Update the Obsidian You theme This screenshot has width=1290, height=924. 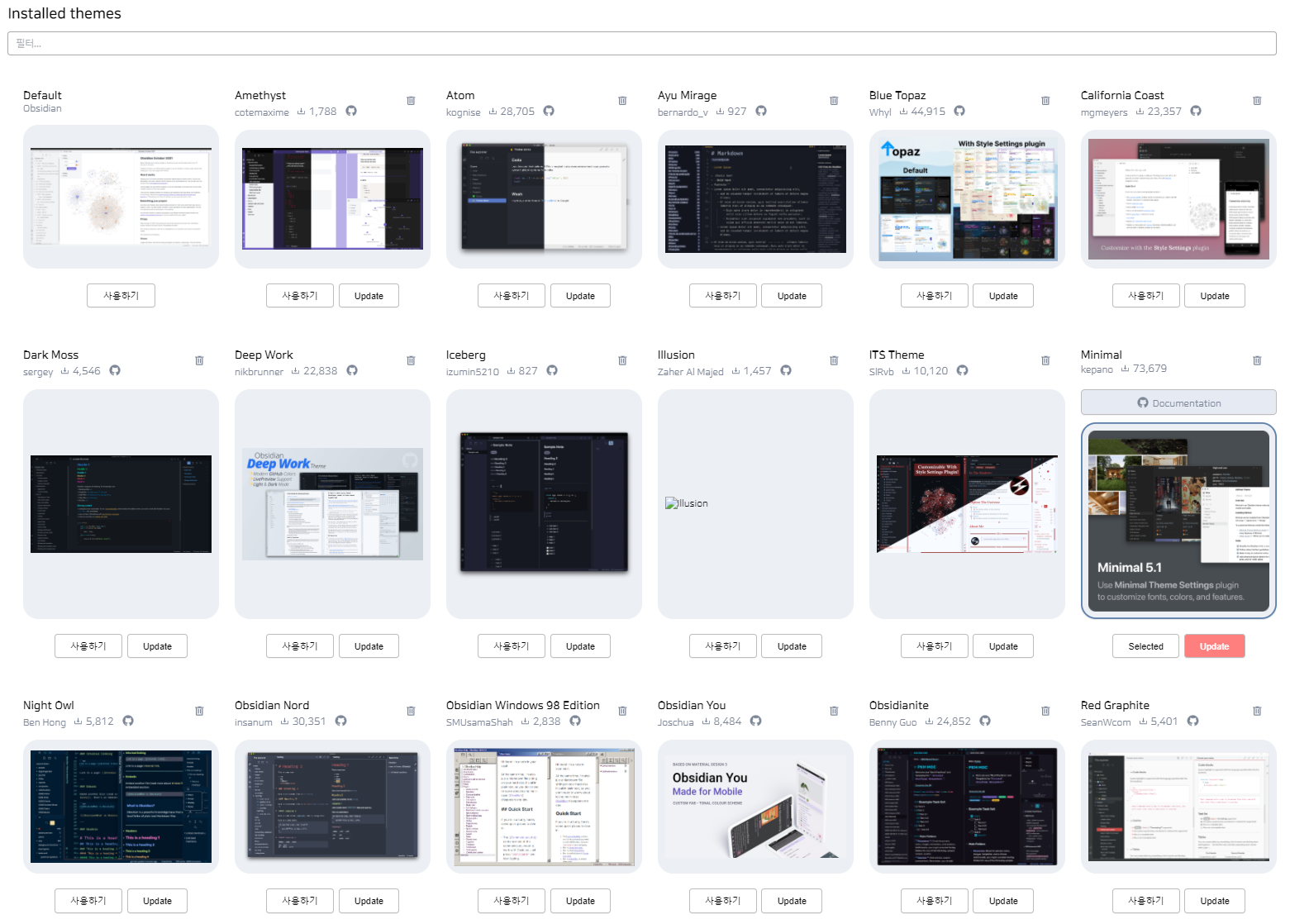(x=792, y=901)
